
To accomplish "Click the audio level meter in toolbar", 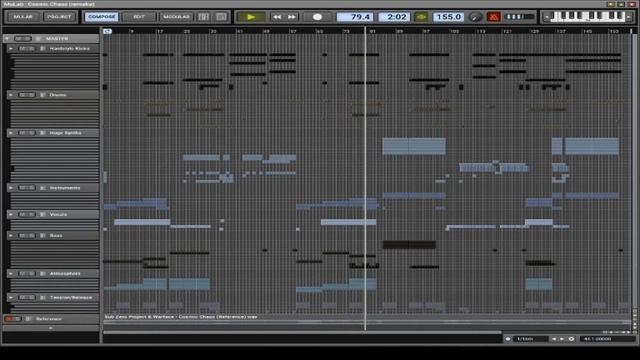I will pyautogui.click(x=519, y=17).
